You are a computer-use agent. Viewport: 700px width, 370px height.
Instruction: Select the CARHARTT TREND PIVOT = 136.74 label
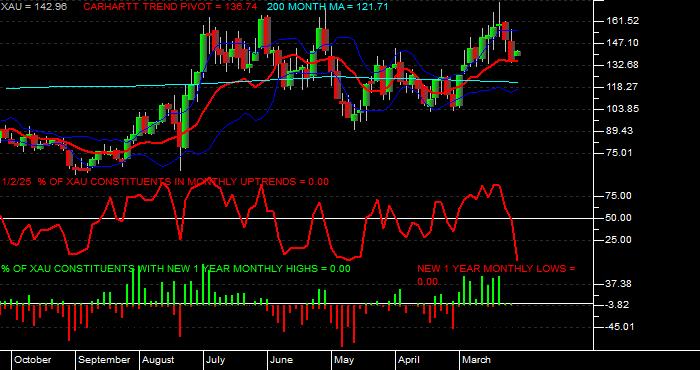pos(170,7)
